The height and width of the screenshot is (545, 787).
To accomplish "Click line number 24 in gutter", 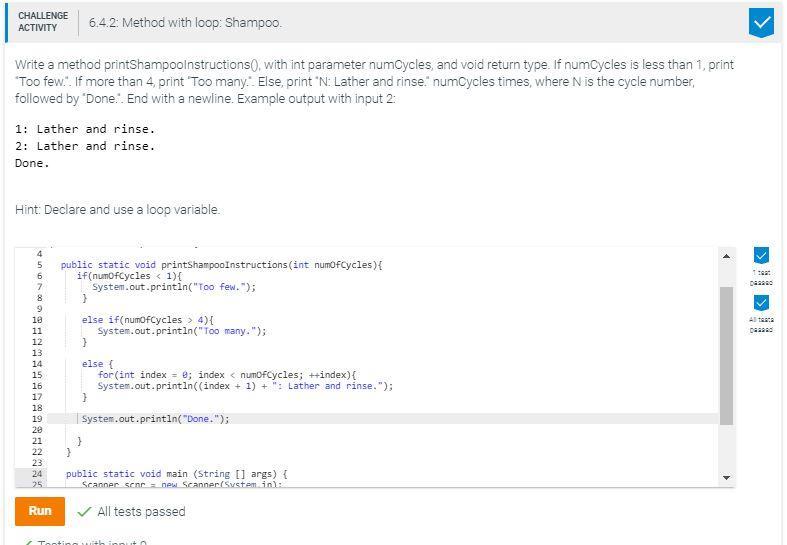I will click(37, 474).
